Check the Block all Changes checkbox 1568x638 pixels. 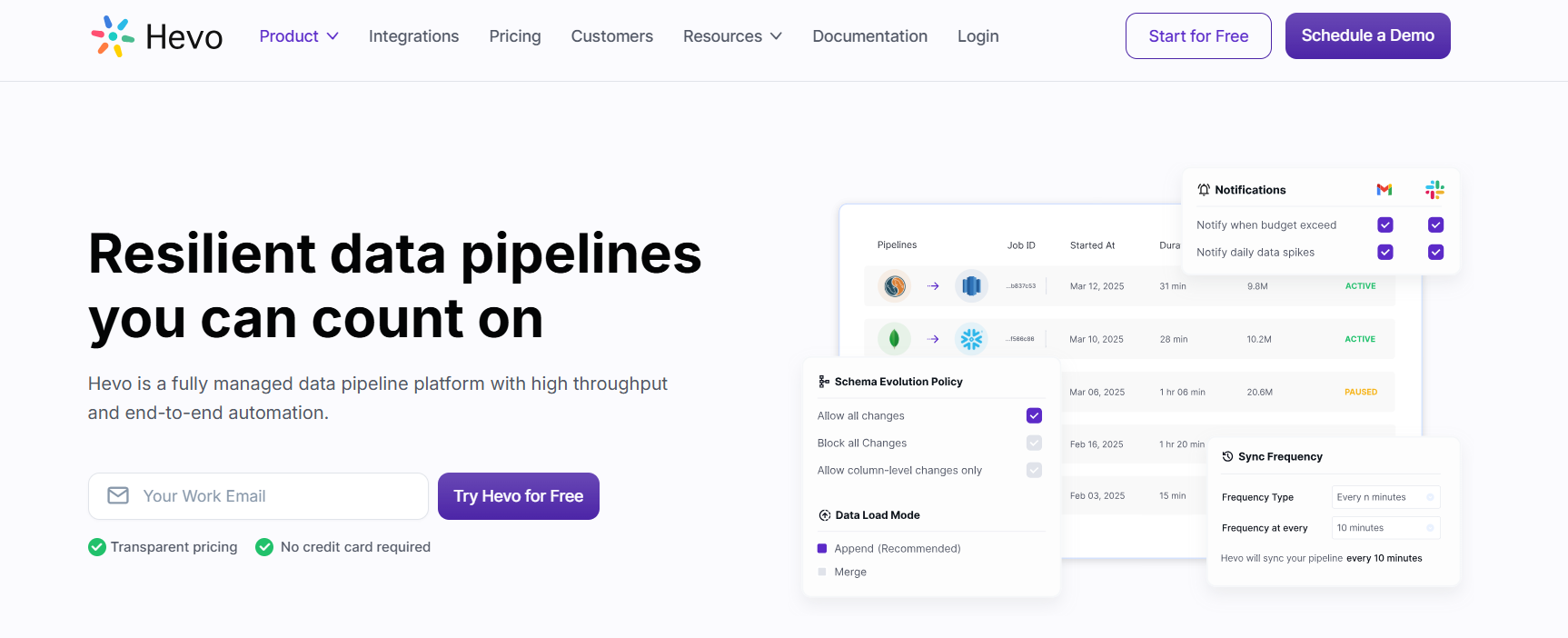click(x=1034, y=443)
